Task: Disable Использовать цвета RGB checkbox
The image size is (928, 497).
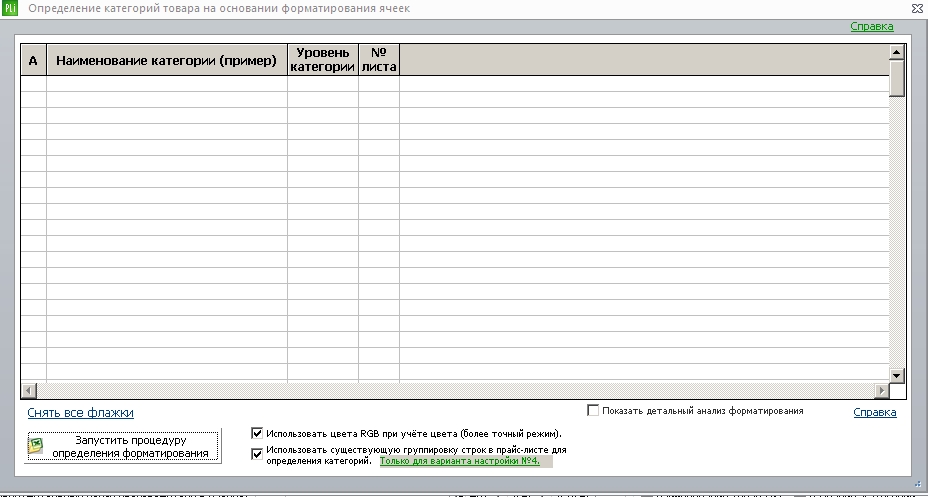Action: (257, 434)
